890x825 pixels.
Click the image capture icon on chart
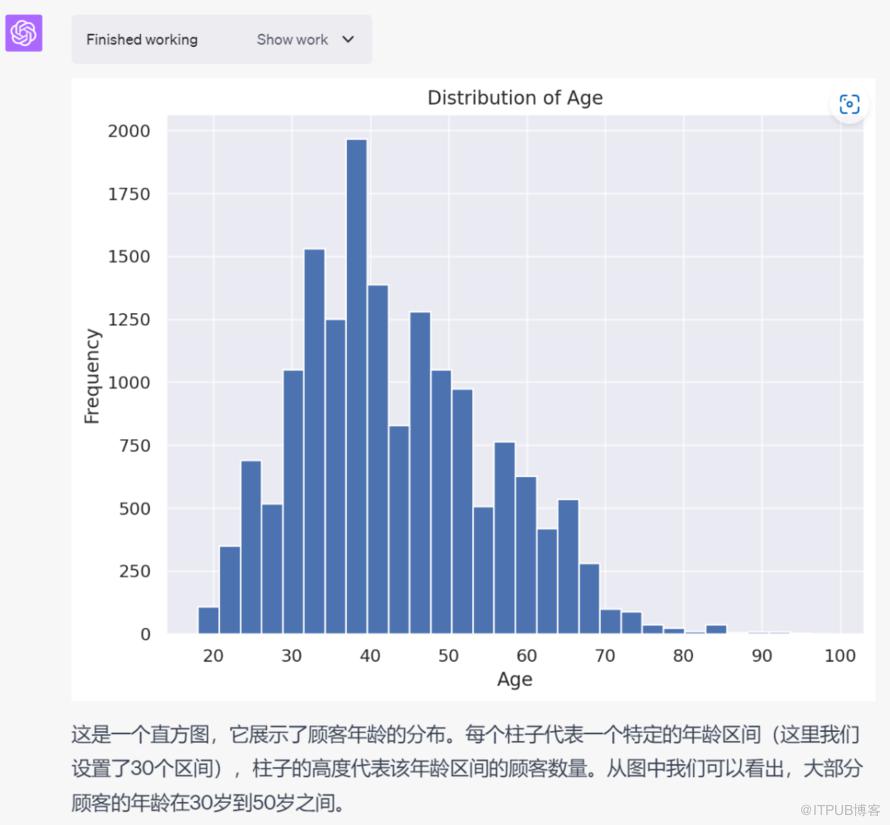849,105
